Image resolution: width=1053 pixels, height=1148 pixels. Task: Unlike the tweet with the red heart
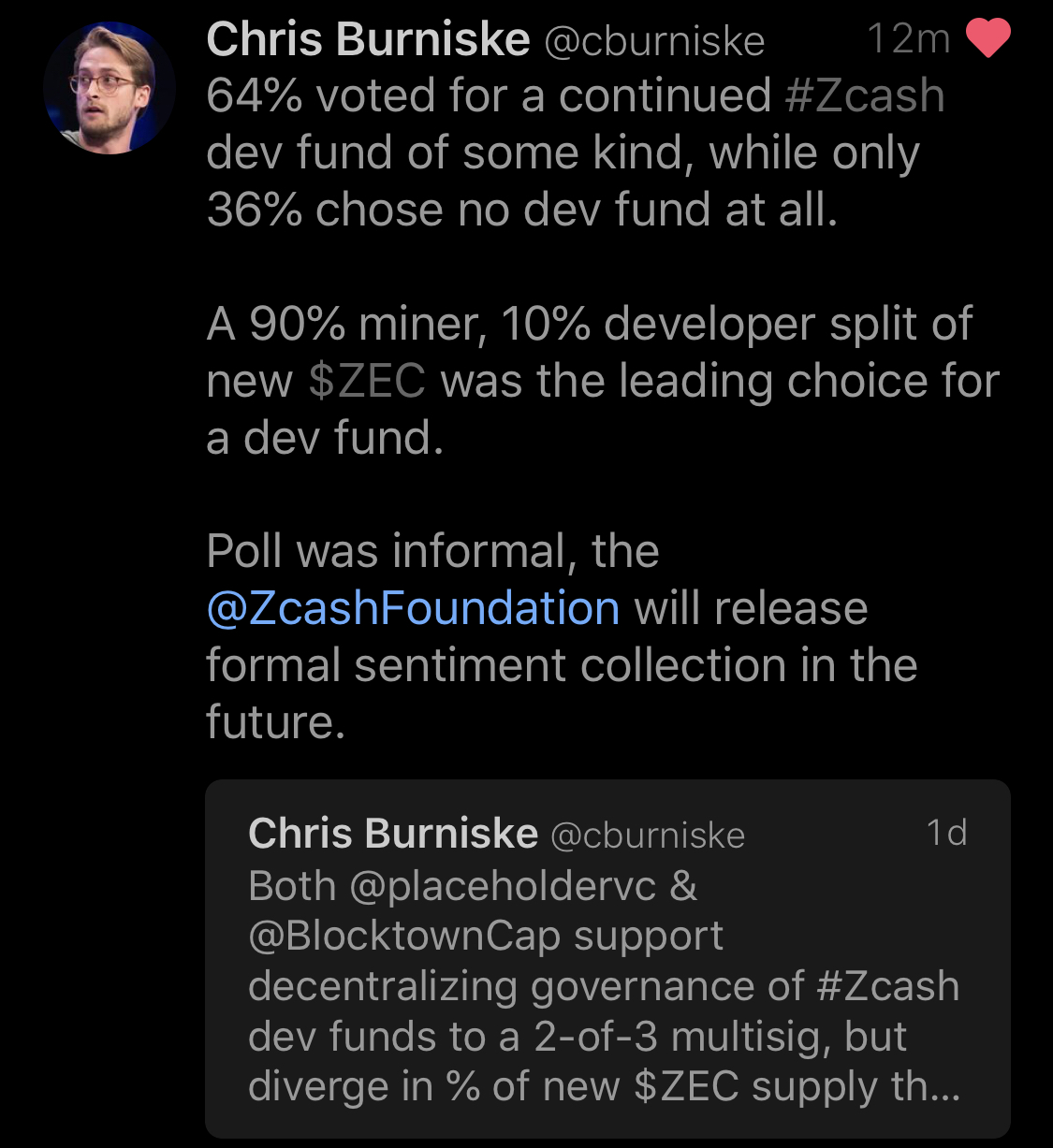[x=987, y=39]
